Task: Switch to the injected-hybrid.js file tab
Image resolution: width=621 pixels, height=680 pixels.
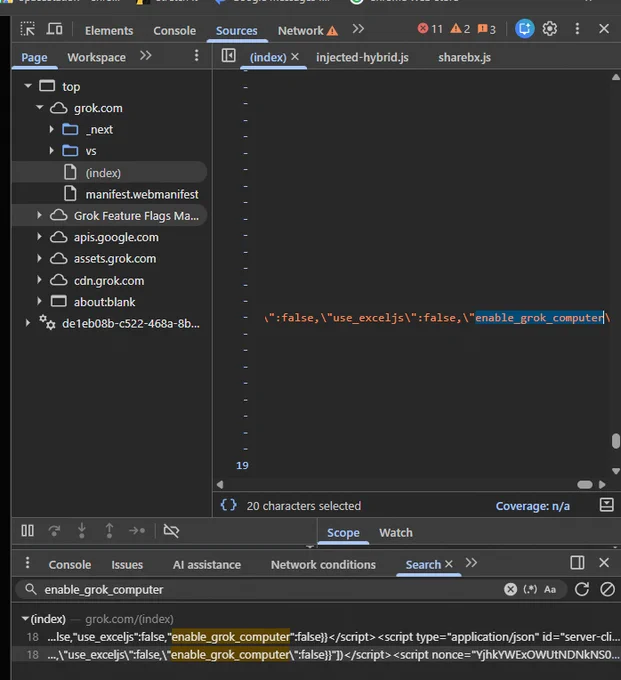Action: 362,58
